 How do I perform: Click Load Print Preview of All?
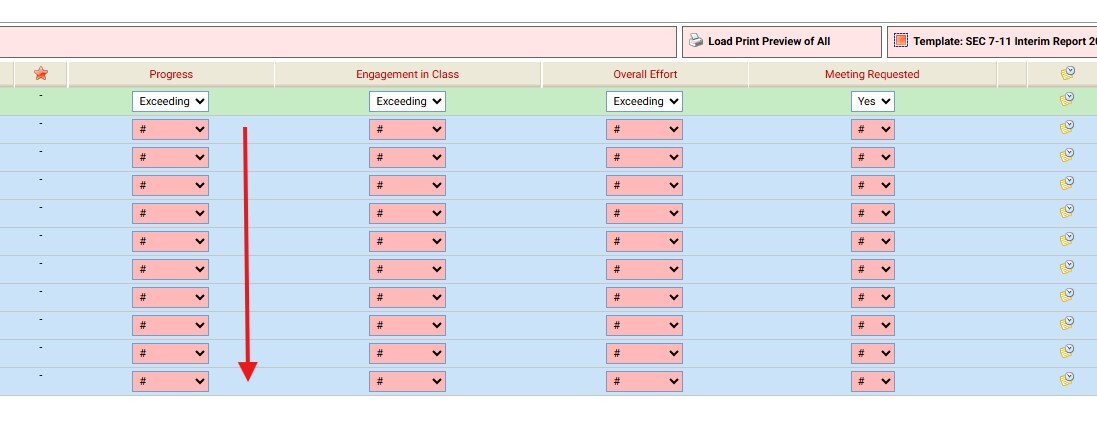coord(769,41)
